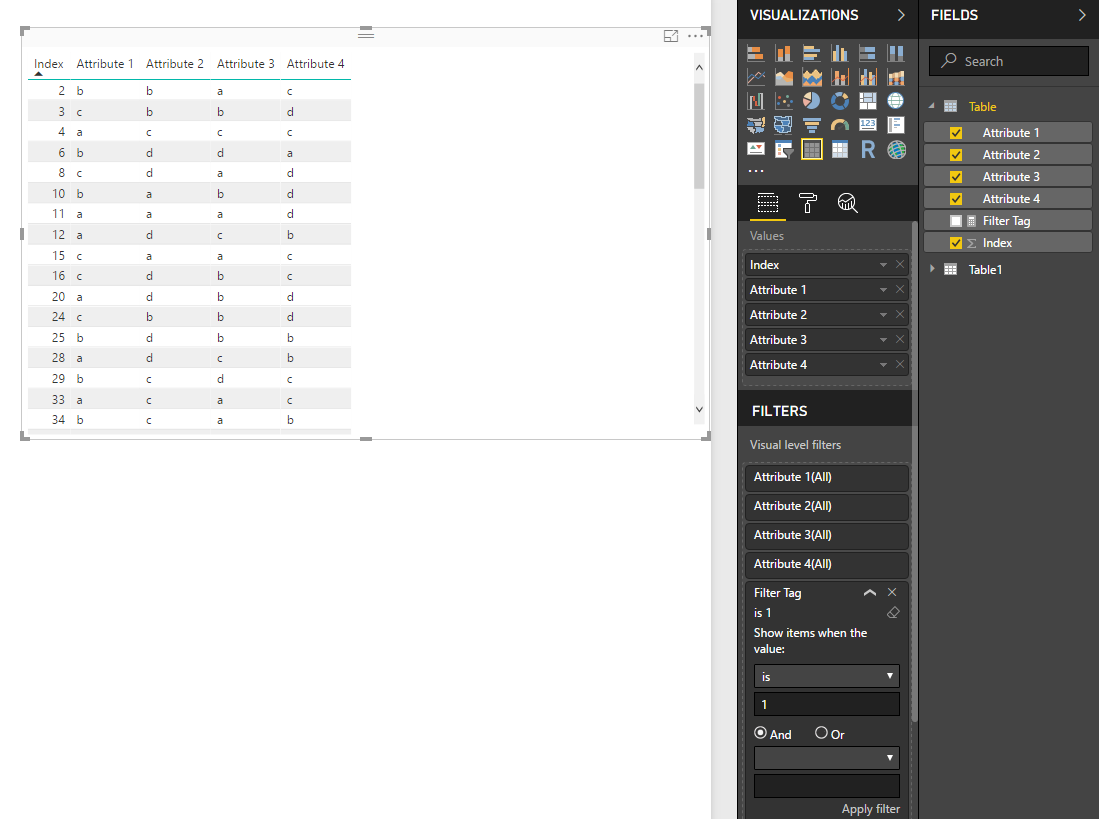1099x819 pixels.
Task: Uncheck the Attribute 1 field
Action: tap(955, 132)
